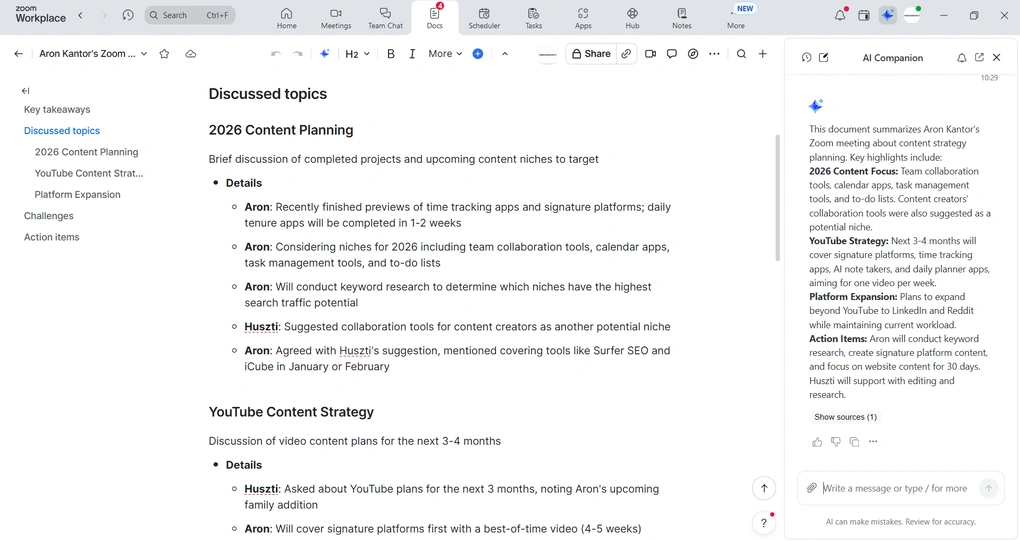This screenshot has width=1020, height=541.
Task: Jump to Challenges in the outline
Action: point(49,216)
